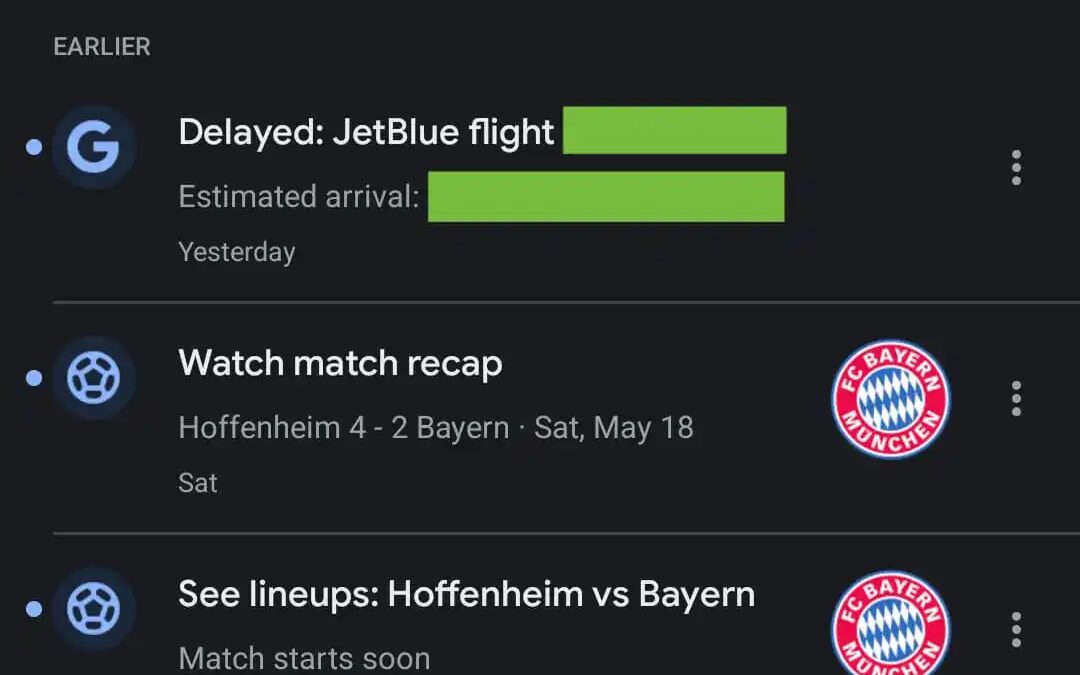
Task: Tap the Estimated arrival line
Action: 298,196
